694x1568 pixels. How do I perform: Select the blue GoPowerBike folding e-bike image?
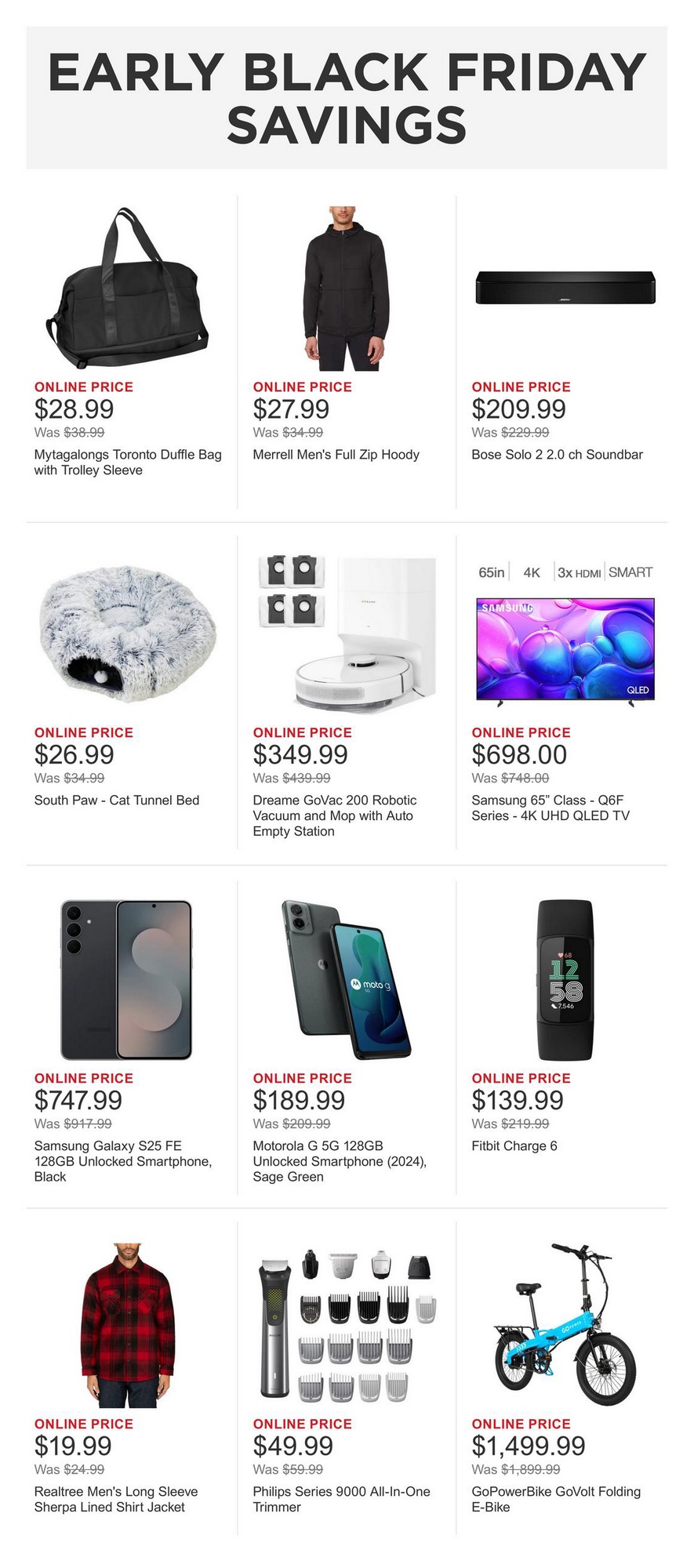coord(565,1325)
